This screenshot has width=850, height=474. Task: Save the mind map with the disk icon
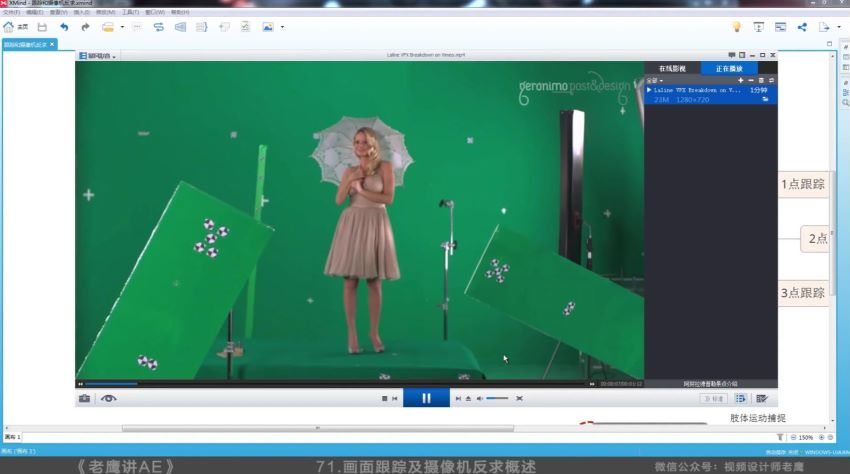point(42,27)
